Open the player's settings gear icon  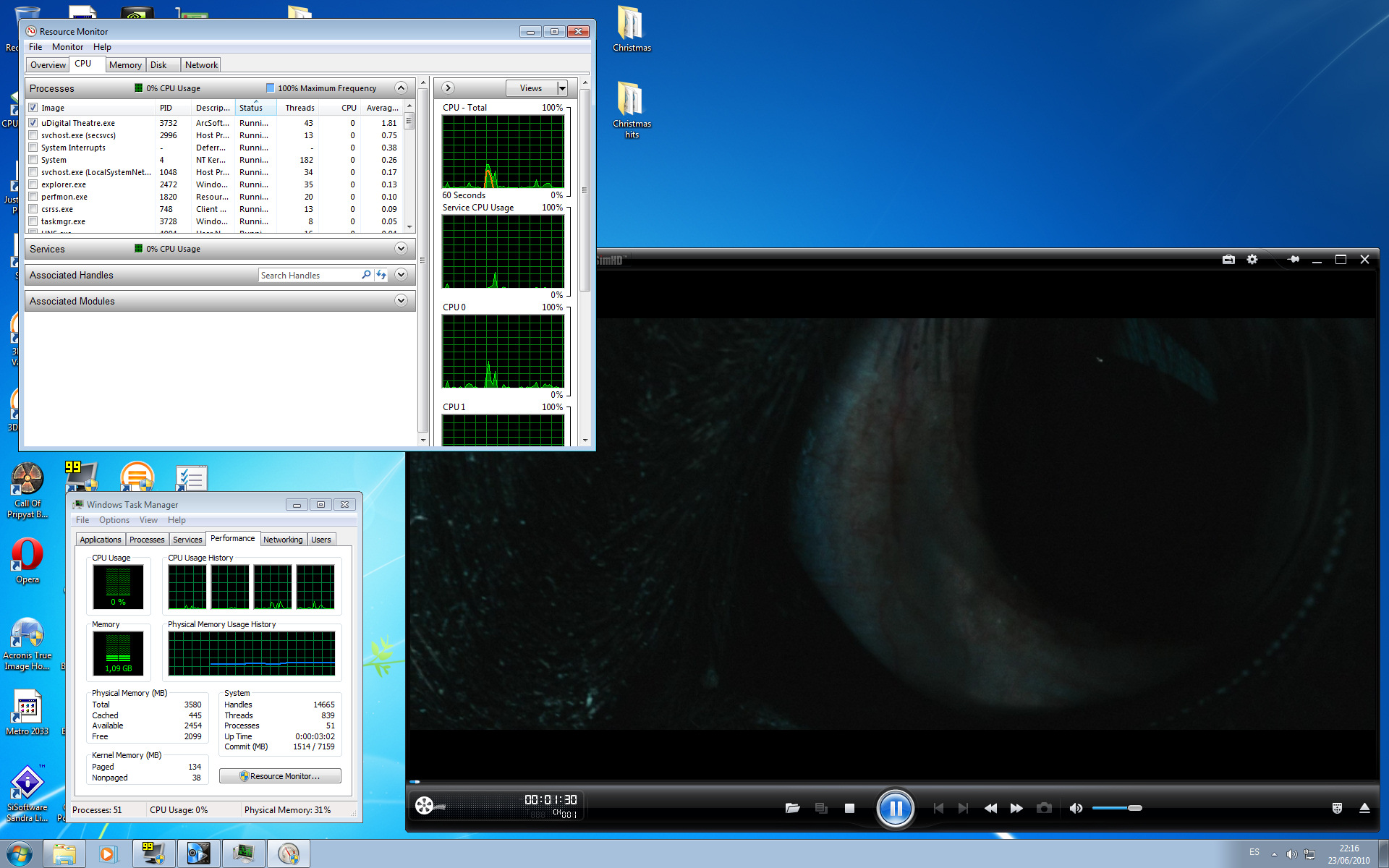click(x=1252, y=259)
